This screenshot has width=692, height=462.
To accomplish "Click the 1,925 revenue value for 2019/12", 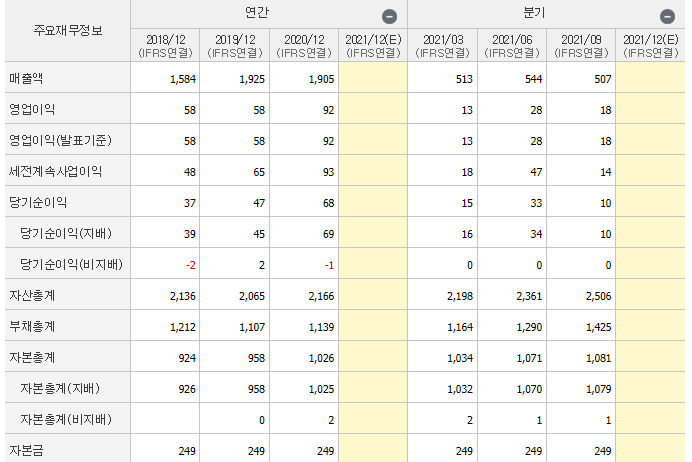I will tap(252, 79).
